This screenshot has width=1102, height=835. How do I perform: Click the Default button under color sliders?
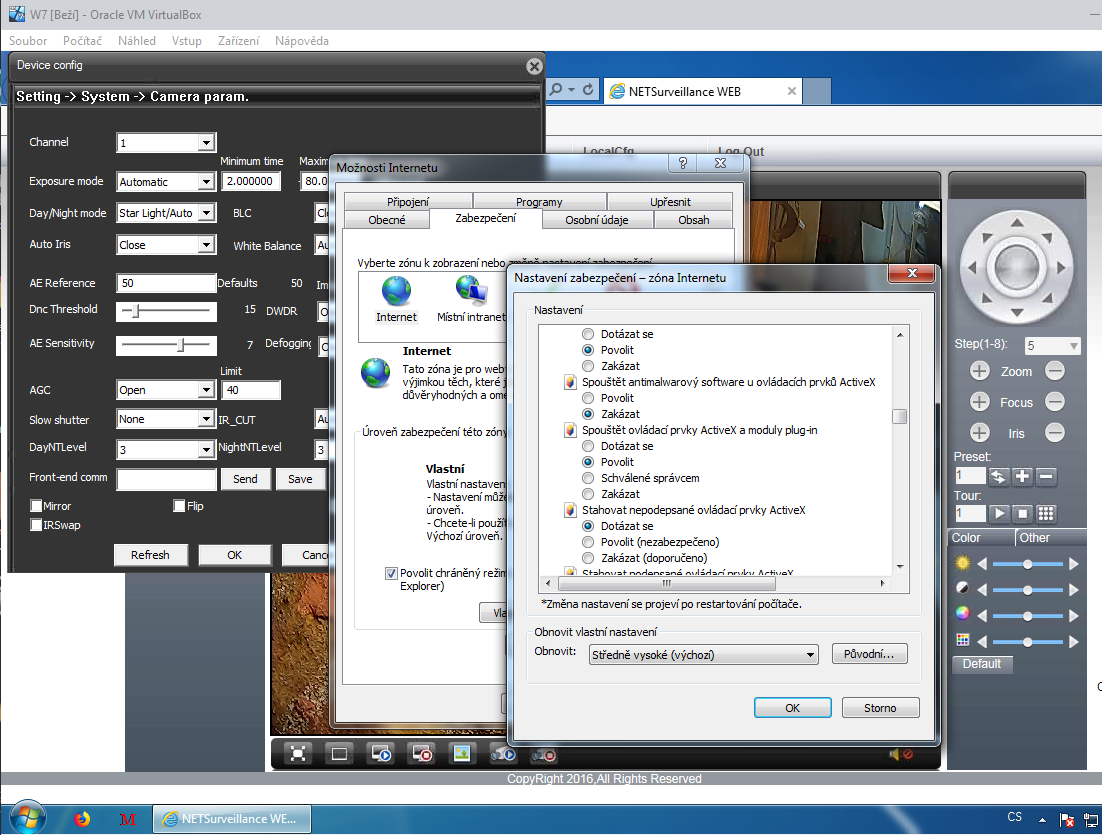[982, 664]
